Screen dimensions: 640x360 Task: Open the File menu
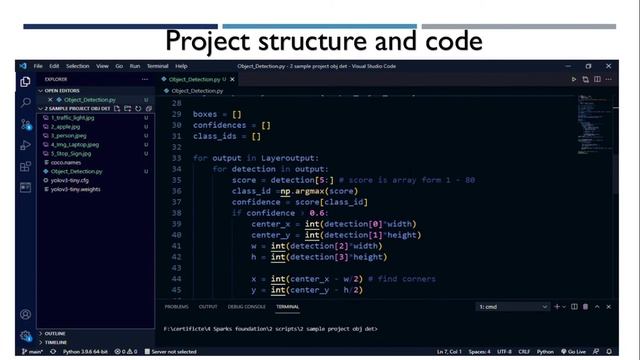point(38,66)
